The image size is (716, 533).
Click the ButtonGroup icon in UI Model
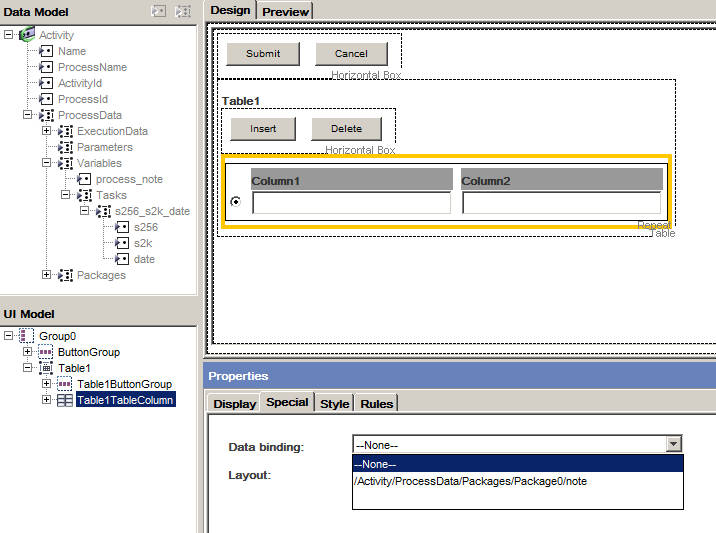pyautogui.click(x=46, y=352)
